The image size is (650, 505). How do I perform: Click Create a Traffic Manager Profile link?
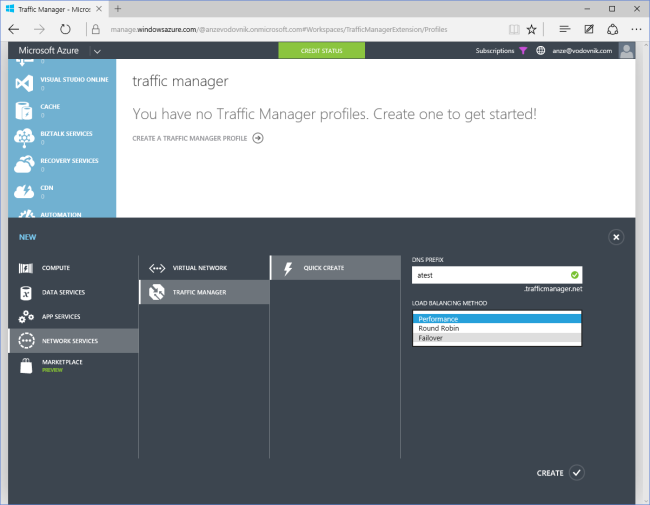(189, 138)
